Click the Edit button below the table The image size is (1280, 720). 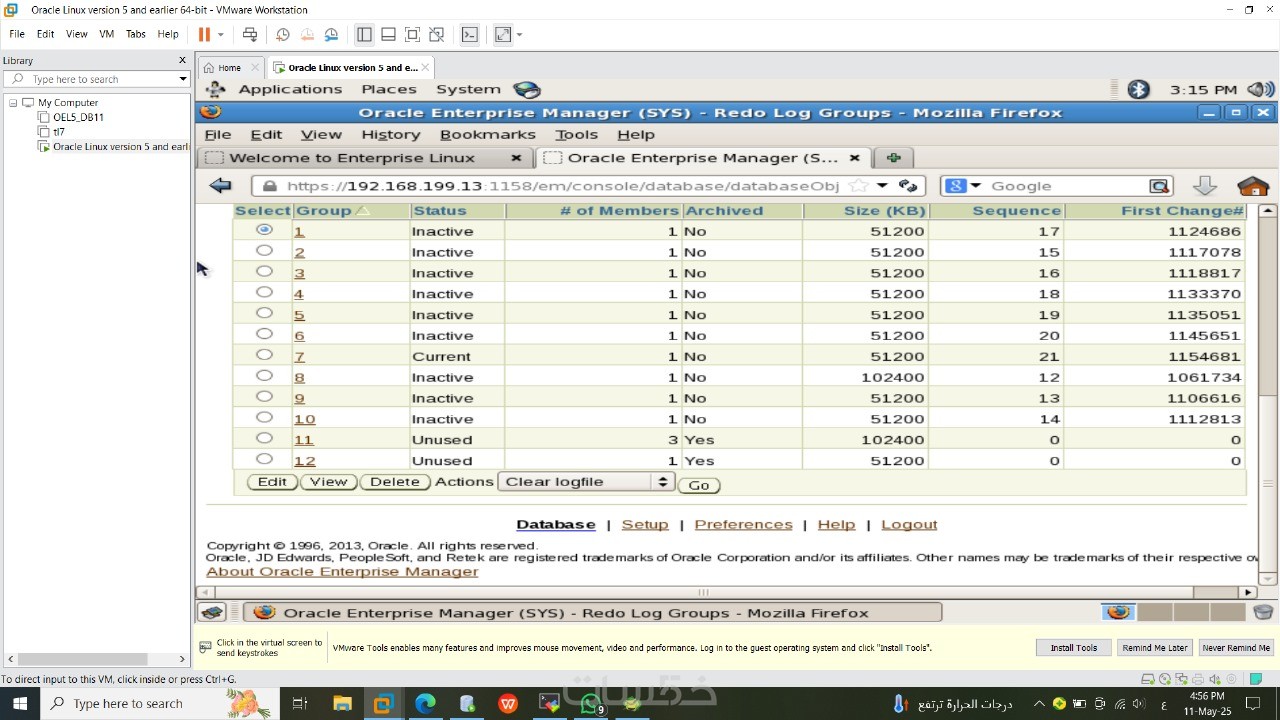point(272,482)
